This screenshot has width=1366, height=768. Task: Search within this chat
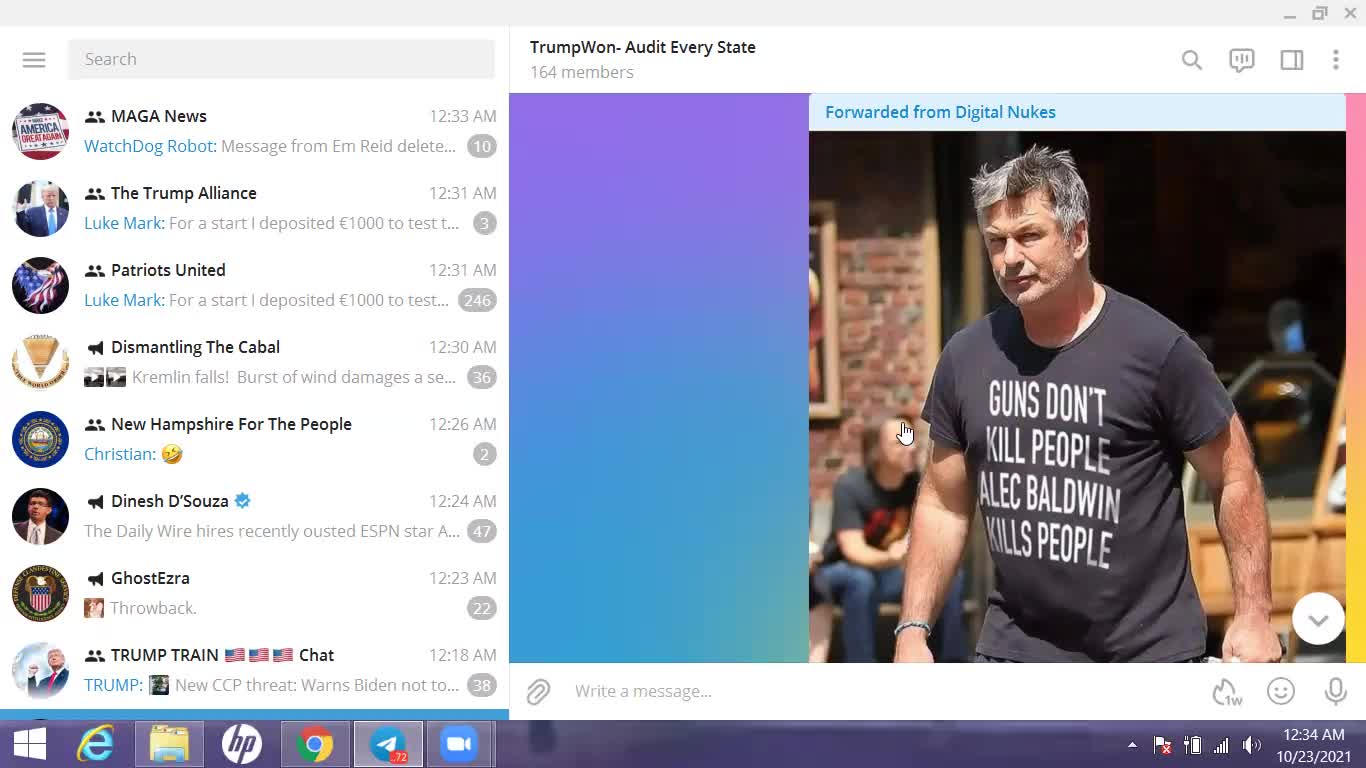point(1191,60)
